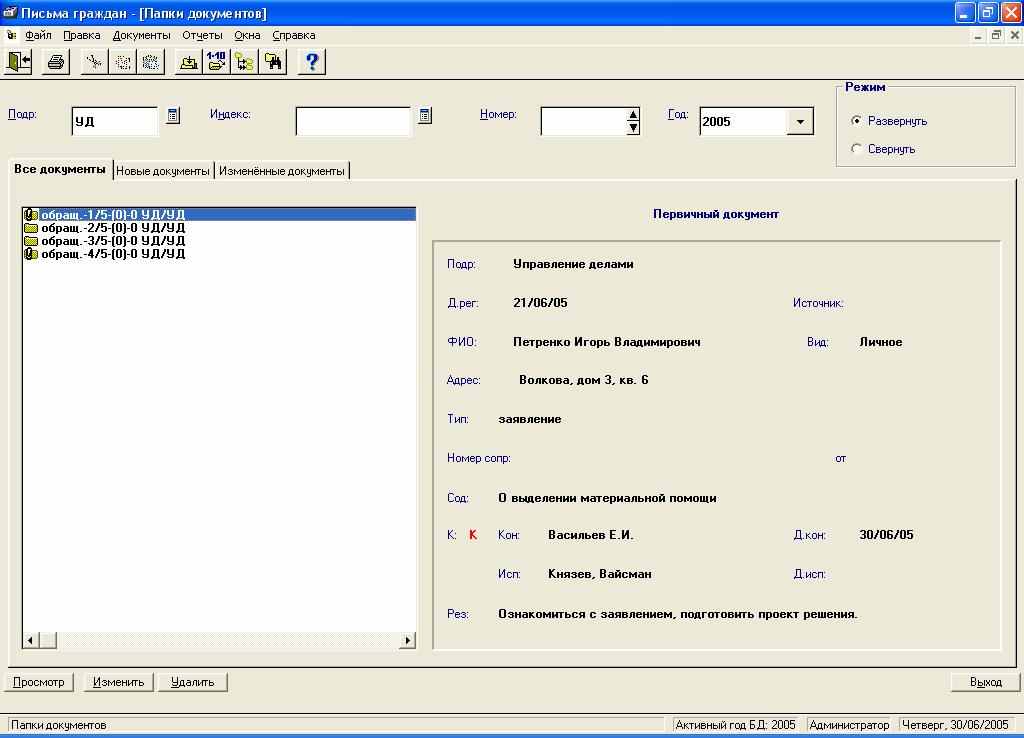Open the Файл menu

[38, 35]
